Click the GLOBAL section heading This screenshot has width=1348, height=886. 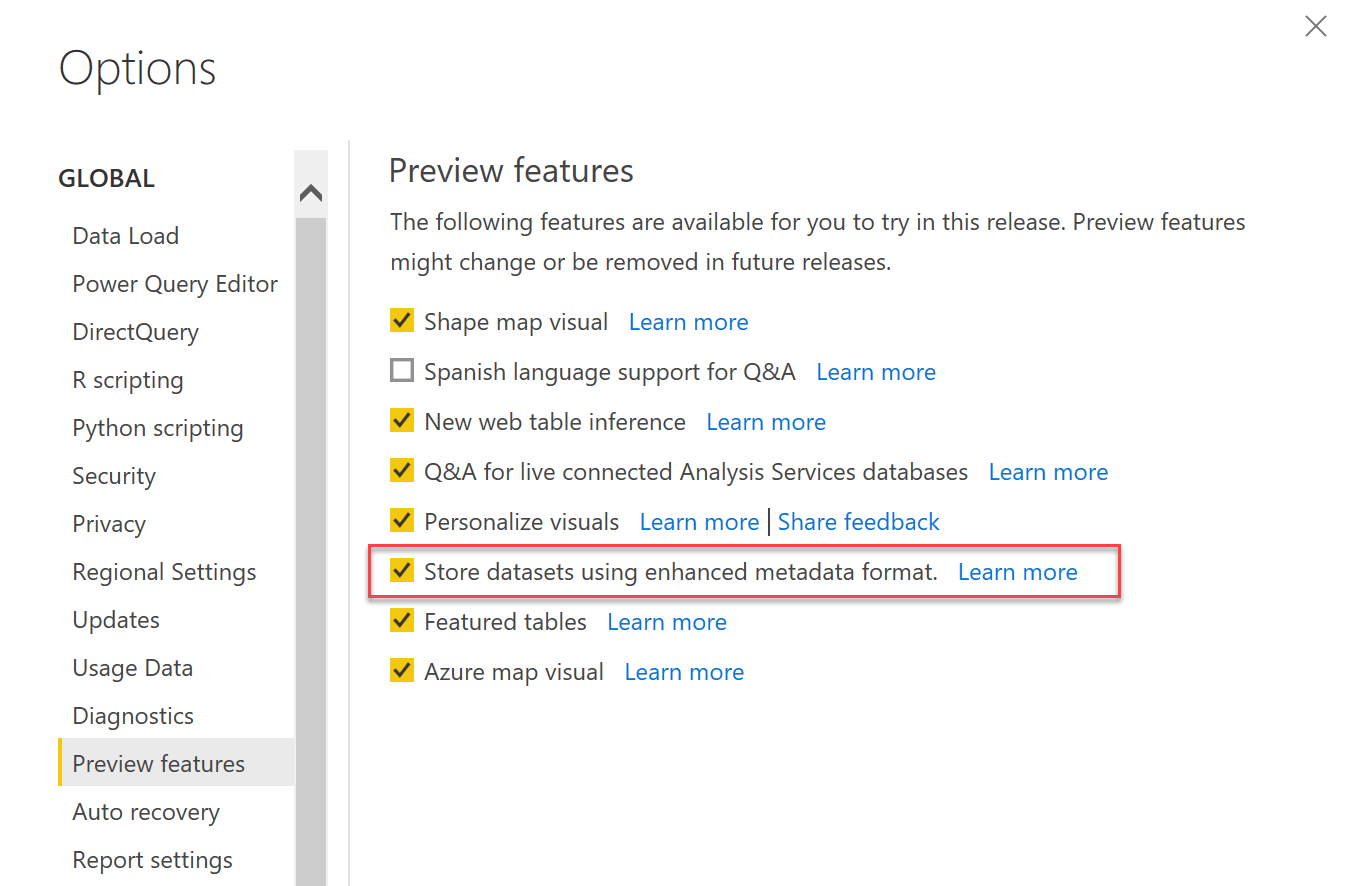click(107, 179)
